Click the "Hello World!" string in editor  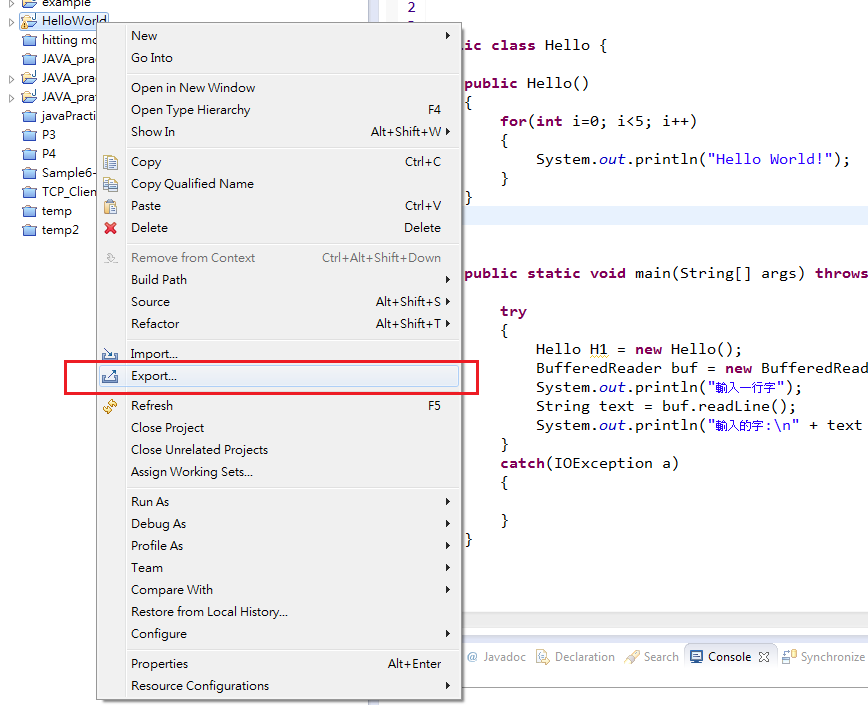[x=770, y=159]
